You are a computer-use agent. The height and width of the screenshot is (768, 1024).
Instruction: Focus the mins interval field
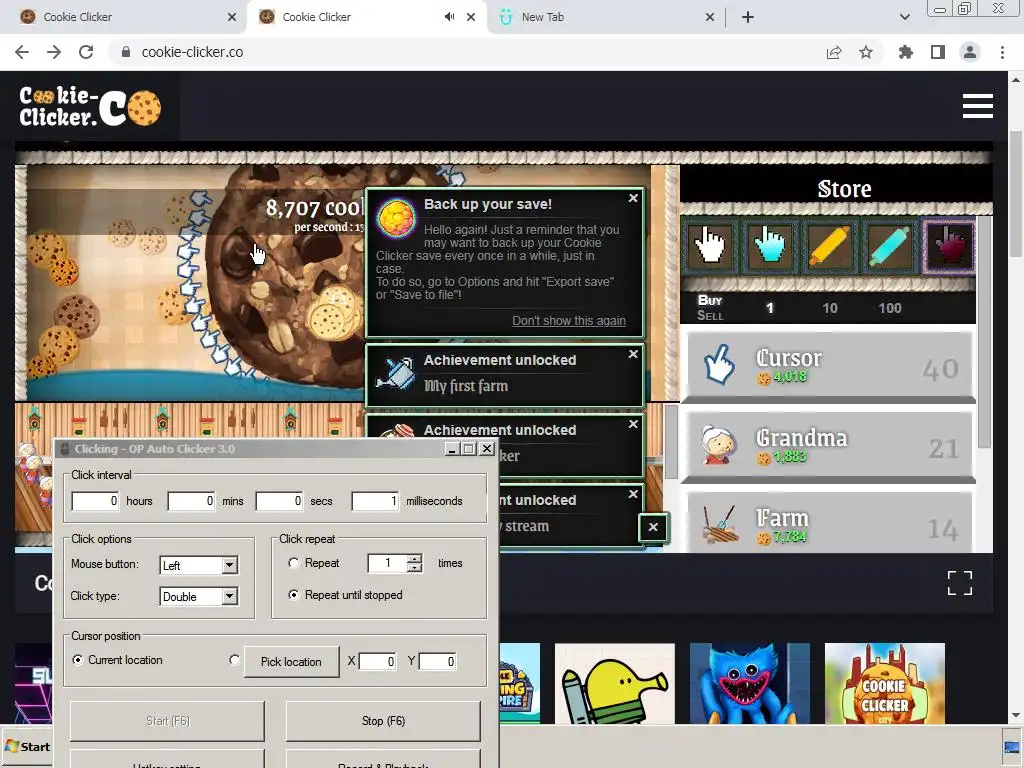pyautogui.click(x=191, y=501)
